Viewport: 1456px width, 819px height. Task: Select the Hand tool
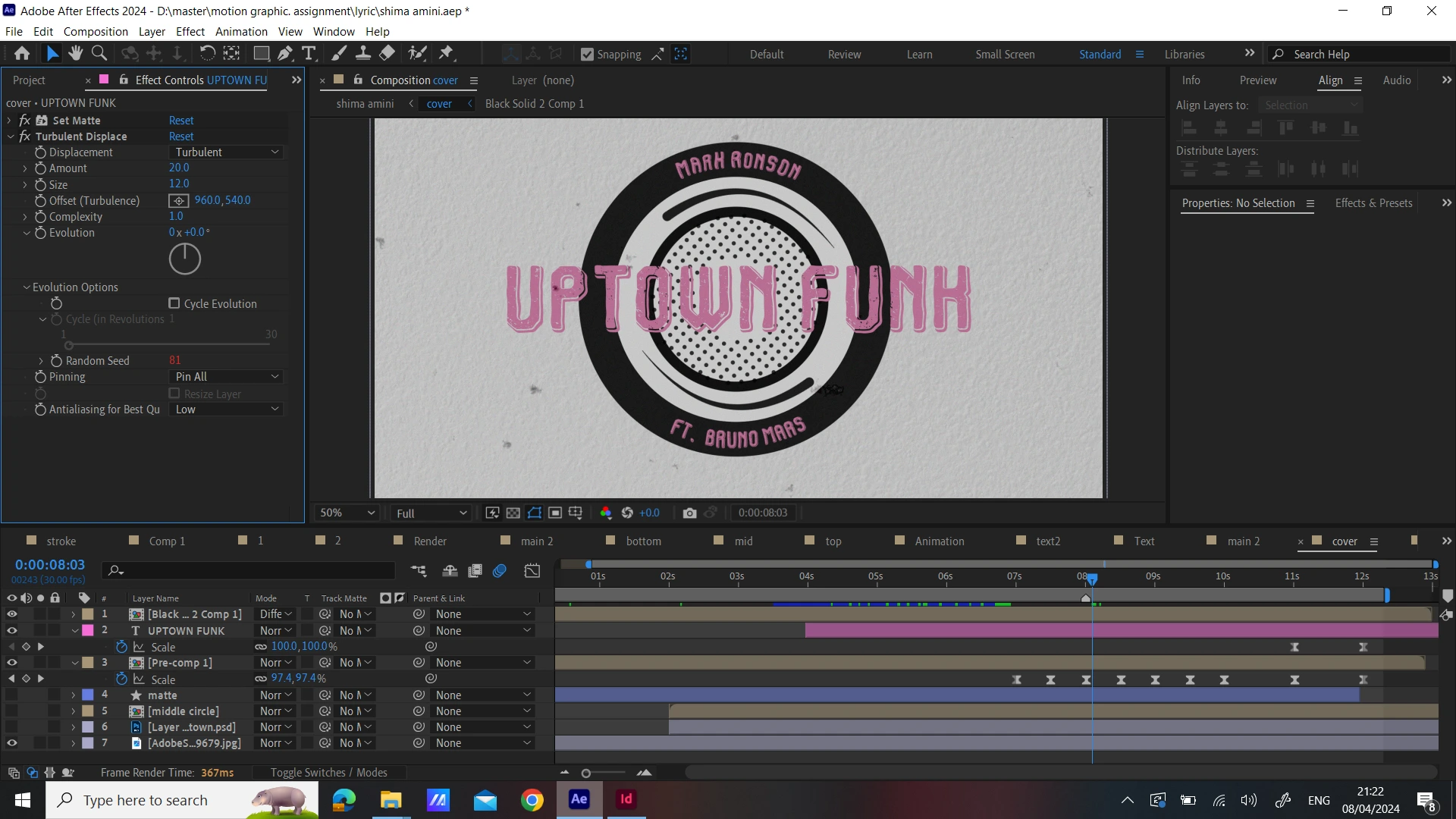(x=75, y=54)
